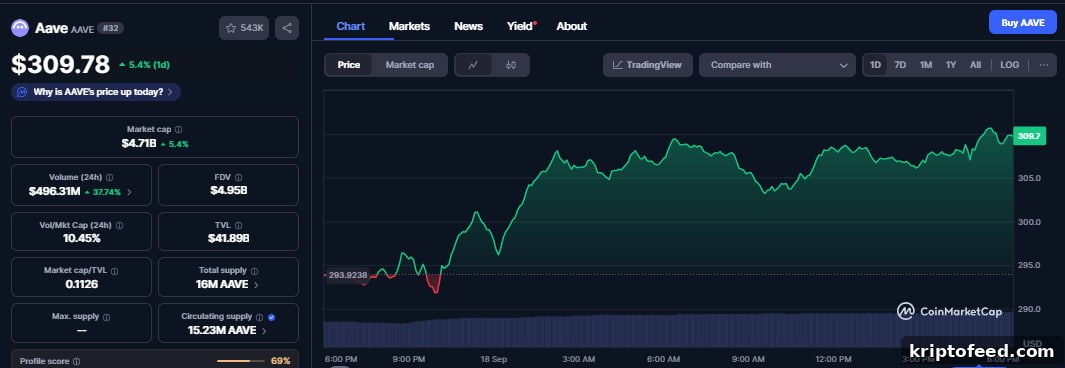
Task: Open the Markets tab
Action: (x=409, y=26)
